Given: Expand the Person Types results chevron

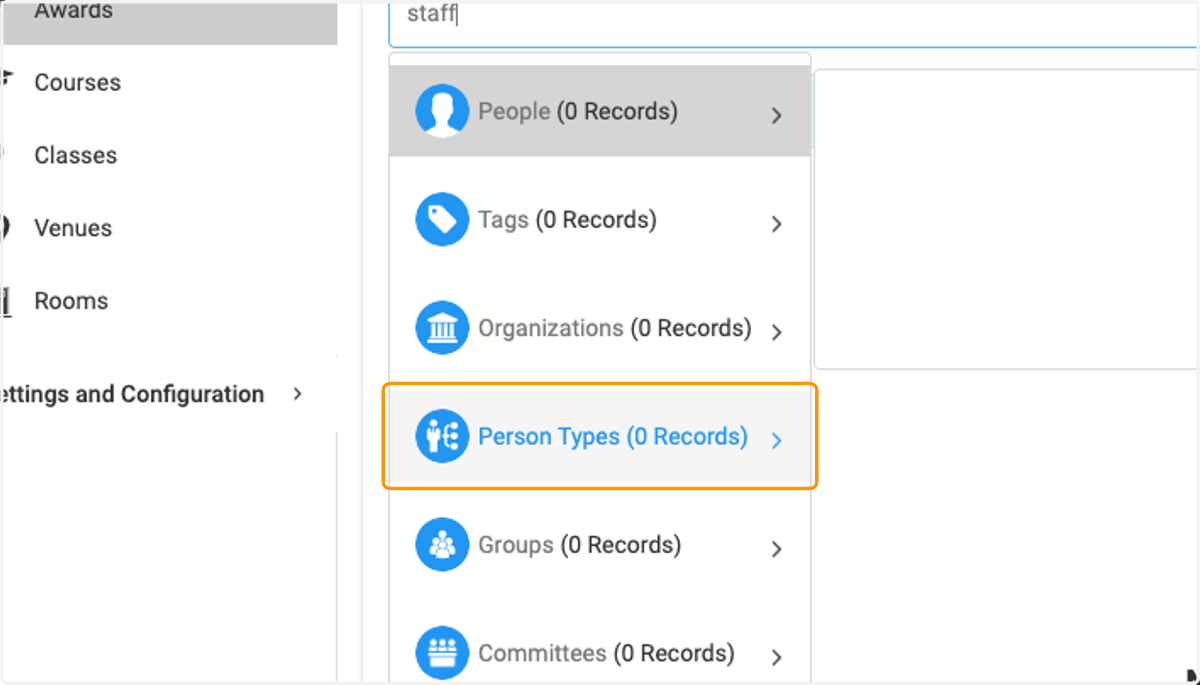Looking at the screenshot, I should coord(776,440).
